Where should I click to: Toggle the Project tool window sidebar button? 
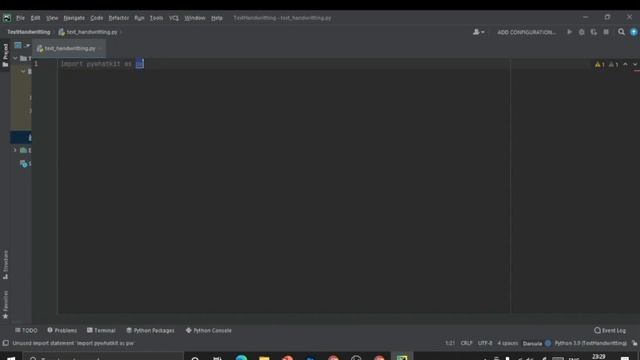(5, 55)
